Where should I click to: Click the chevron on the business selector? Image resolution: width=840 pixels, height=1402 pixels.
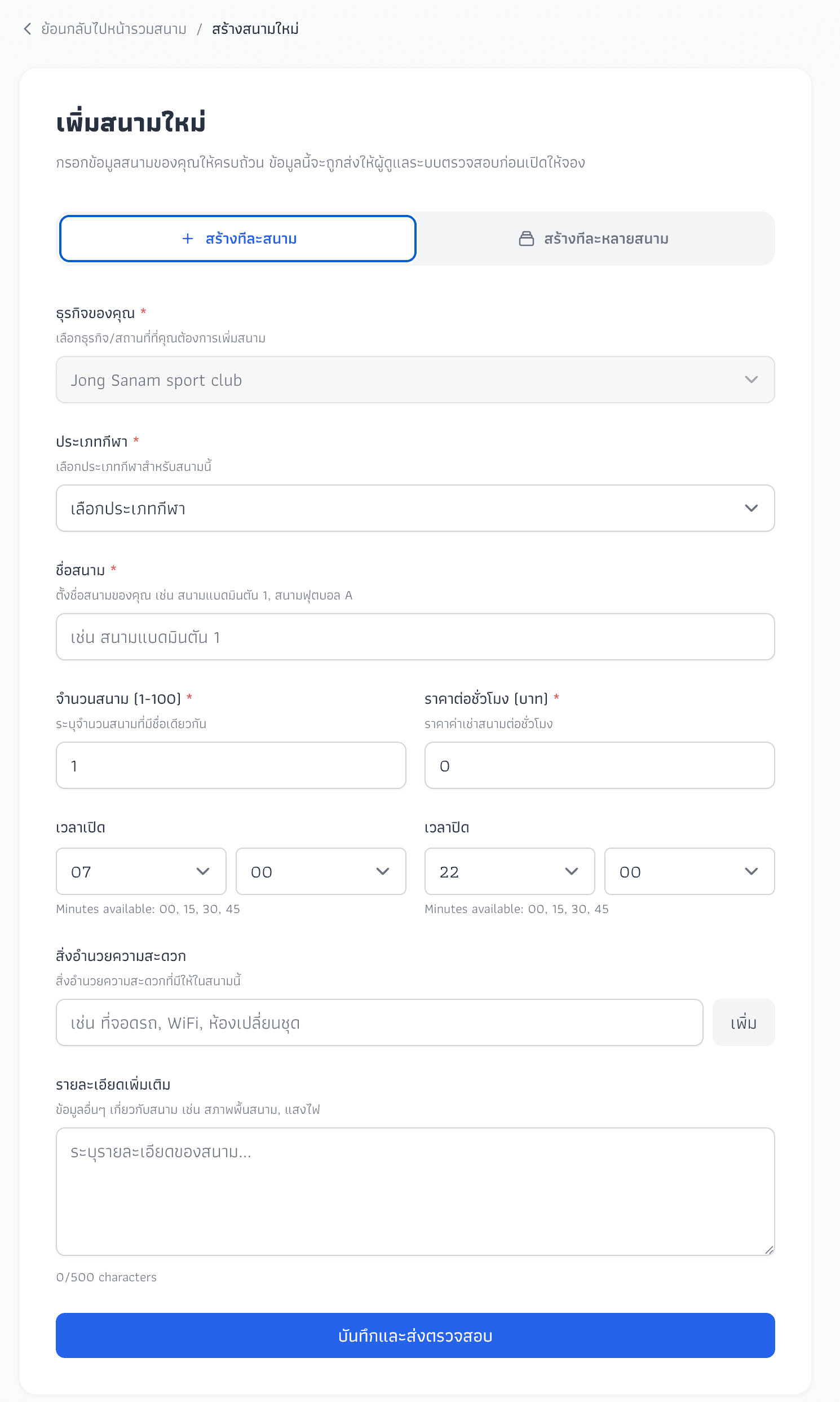[751, 380]
